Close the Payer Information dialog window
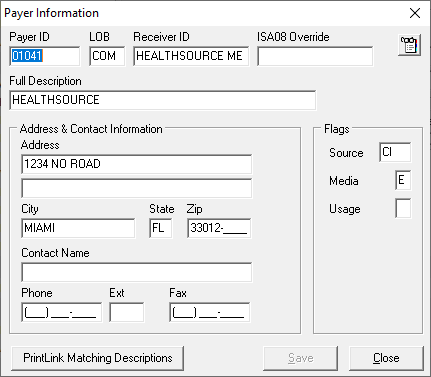The image size is (431, 377). 415,13
